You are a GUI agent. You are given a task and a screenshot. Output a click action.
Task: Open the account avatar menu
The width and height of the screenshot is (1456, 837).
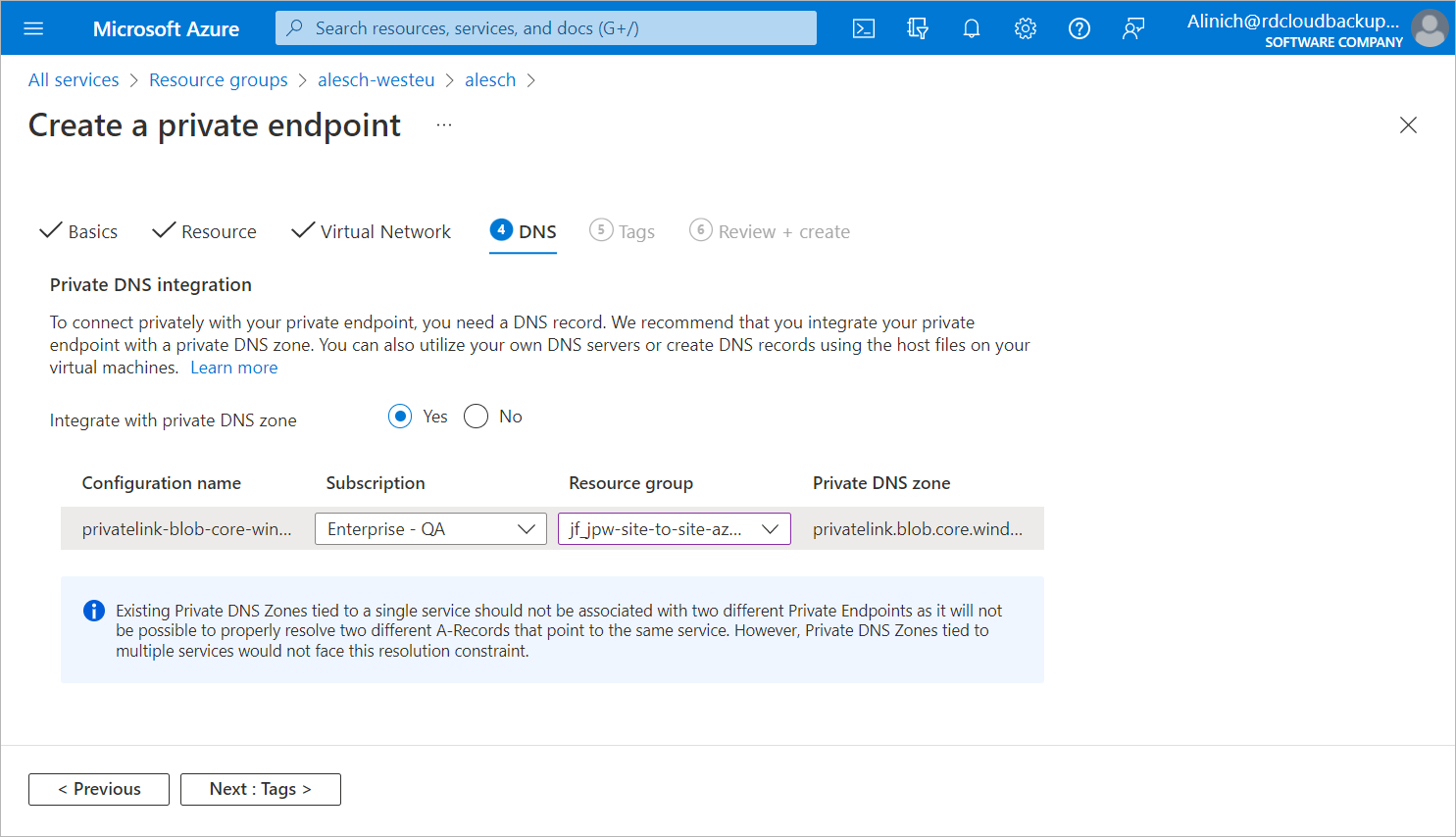pyautogui.click(x=1430, y=28)
